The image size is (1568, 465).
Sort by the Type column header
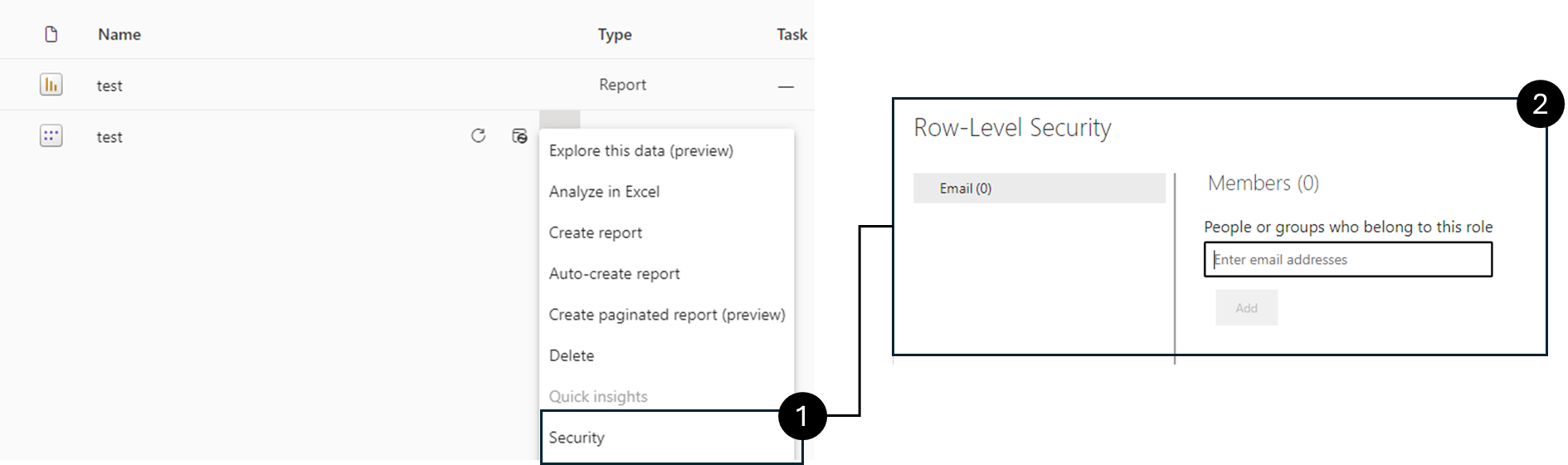coord(615,34)
